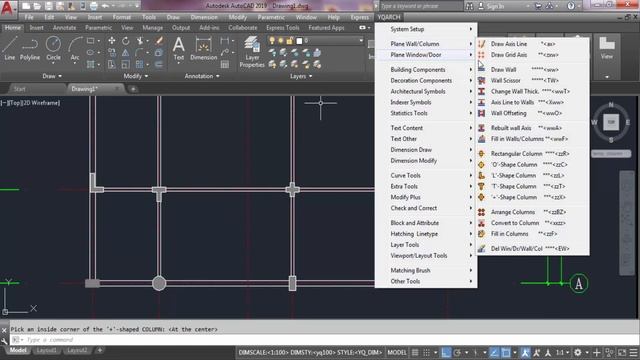The width and height of the screenshot is (640, 360).
Task: Click Fill in Walls/Columns icon
Action: 482,139
